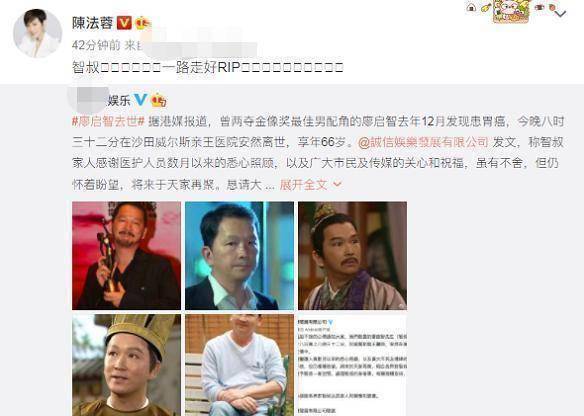The width and height of the screenshot is (584, 416).
Task: Click the pig sticker decoration icon
Action: point(511,11)
